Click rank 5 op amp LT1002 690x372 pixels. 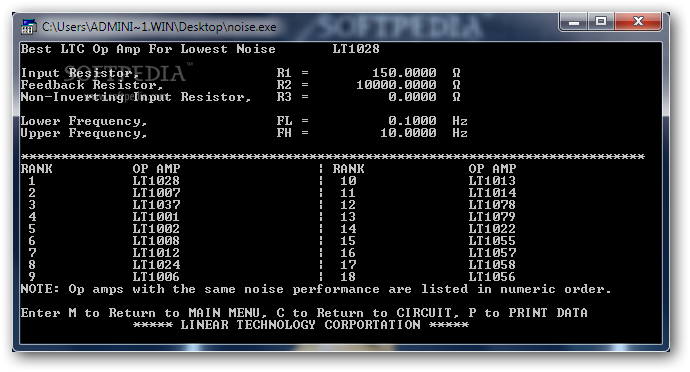tap(156, 229)
